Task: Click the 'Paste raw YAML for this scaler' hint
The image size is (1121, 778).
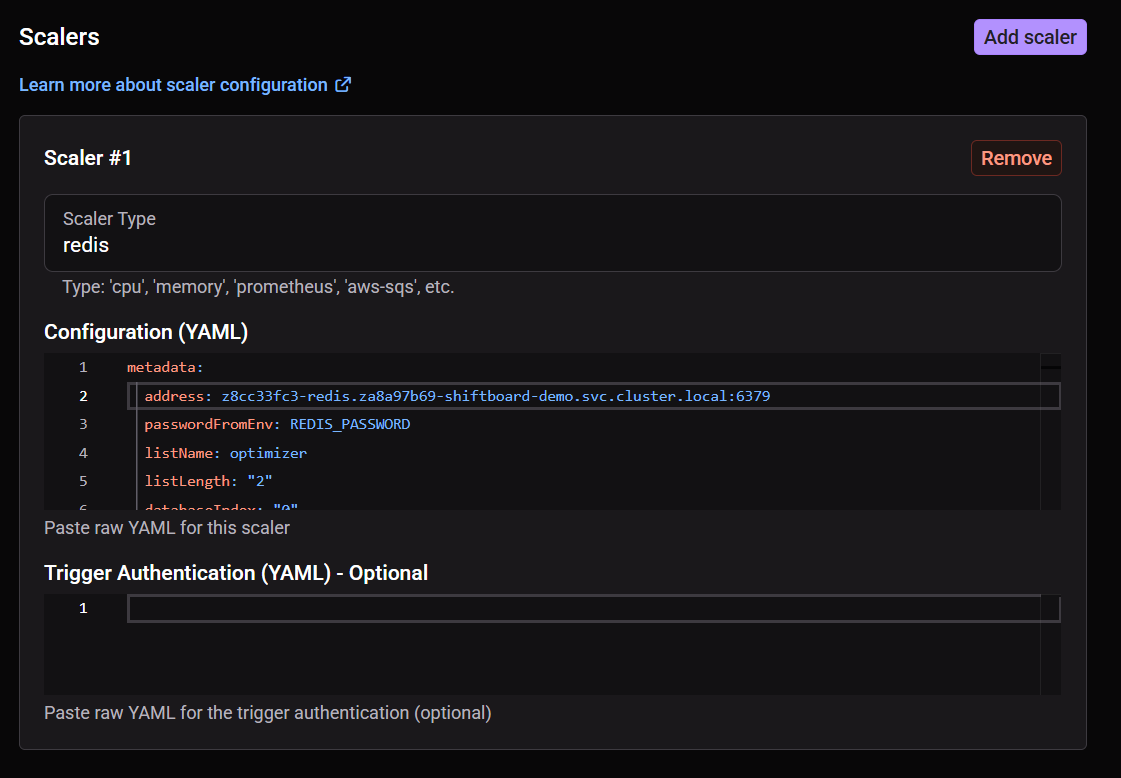Action: (x=167, y=528)
